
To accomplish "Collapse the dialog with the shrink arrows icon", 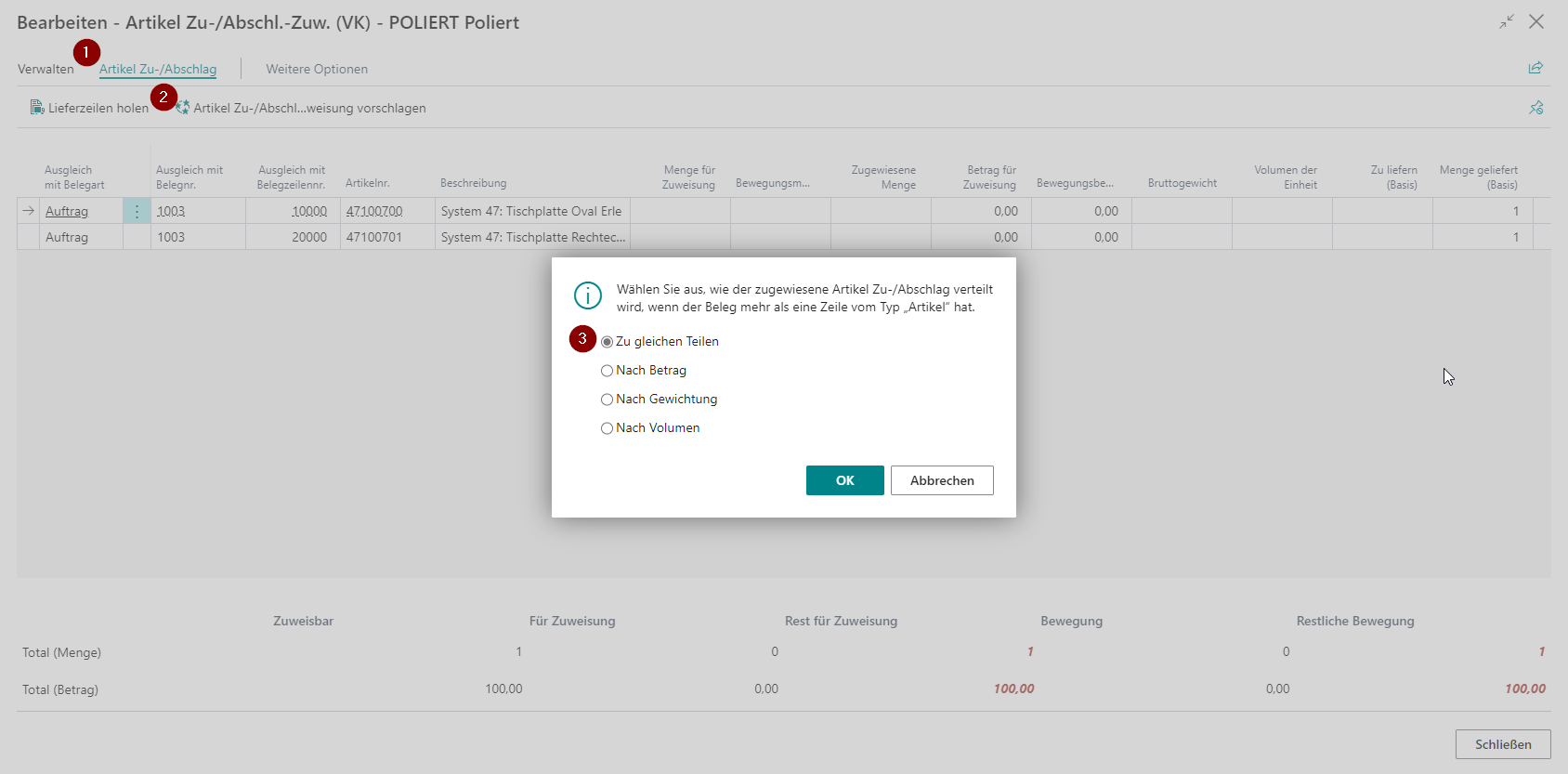I will tap(1506, 21).
